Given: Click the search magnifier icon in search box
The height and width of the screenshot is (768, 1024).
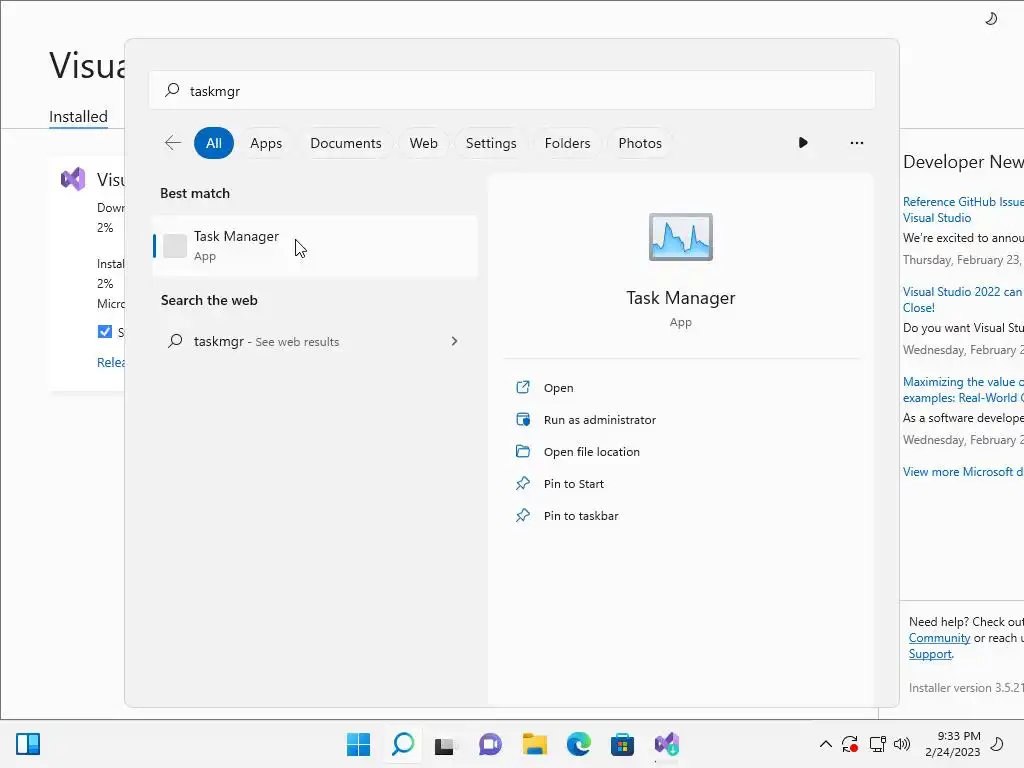Looking at the screenshot, I should click(x=172, y=90).
